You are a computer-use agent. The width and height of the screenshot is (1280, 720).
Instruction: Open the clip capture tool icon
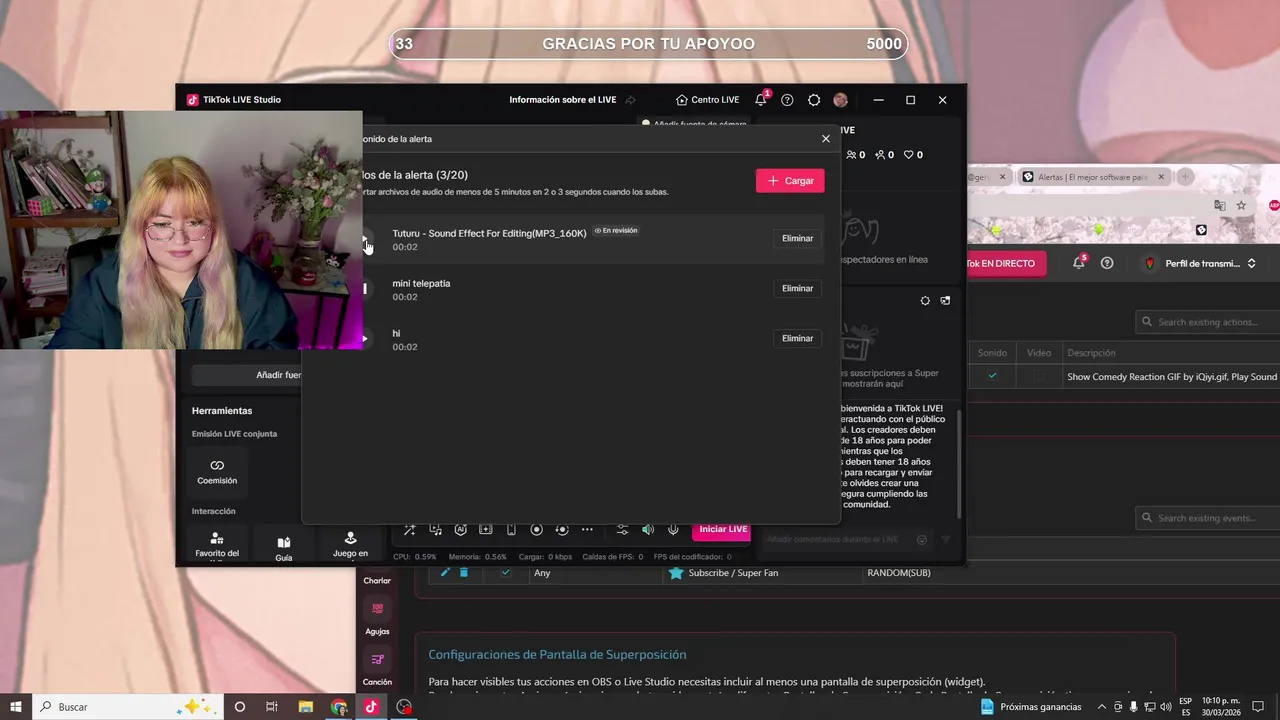[x=485, y=529]
